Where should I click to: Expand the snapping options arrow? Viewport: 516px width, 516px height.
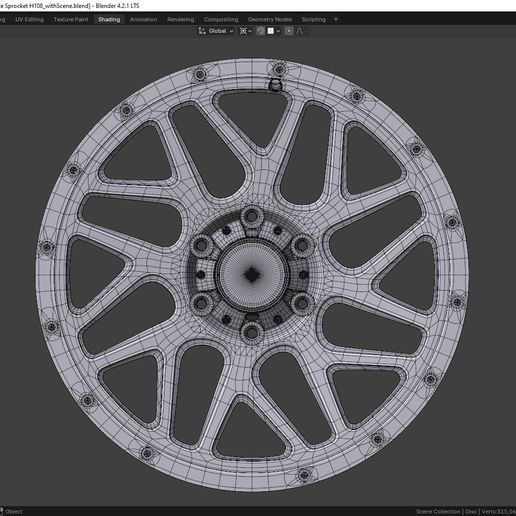pyautogui.click(x=278, y=31)
